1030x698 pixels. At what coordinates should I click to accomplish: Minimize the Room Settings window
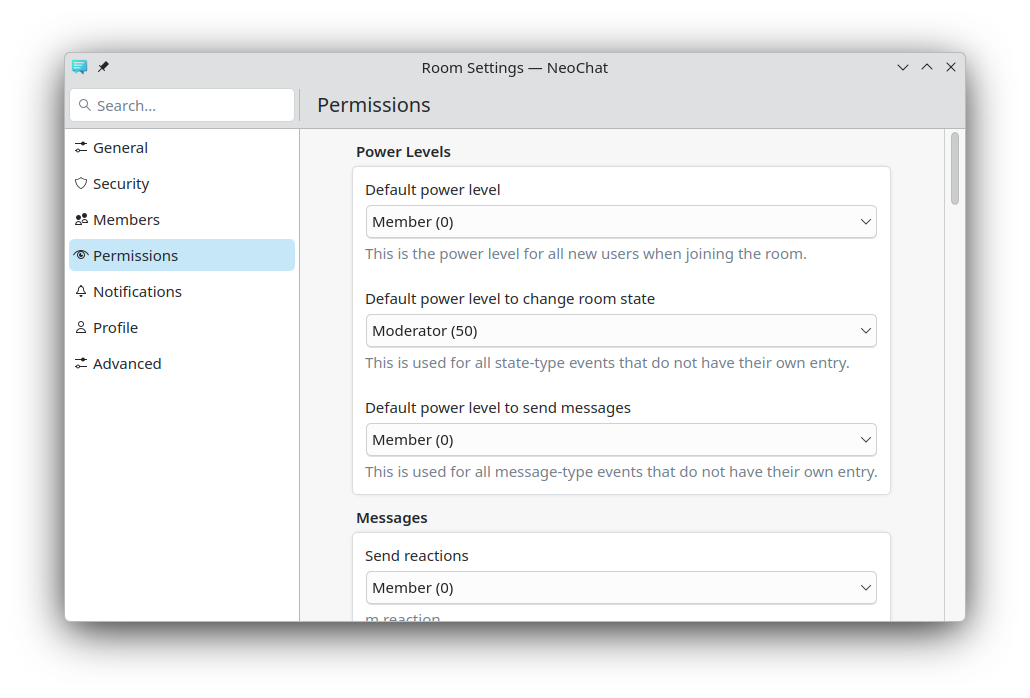(903, 67)
